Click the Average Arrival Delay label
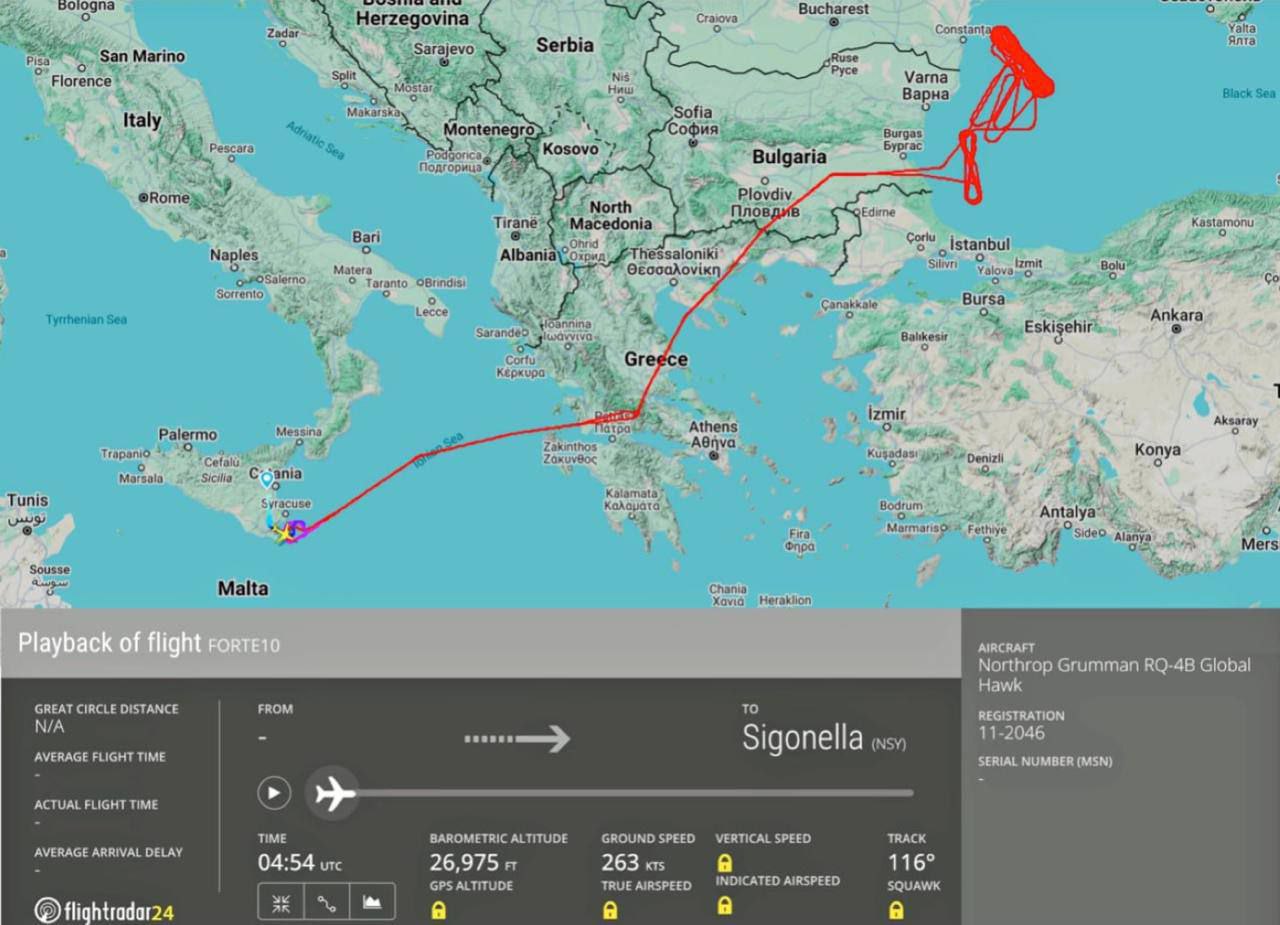Viewport: 1280px width, 925px height. click(x=109, y=853)
